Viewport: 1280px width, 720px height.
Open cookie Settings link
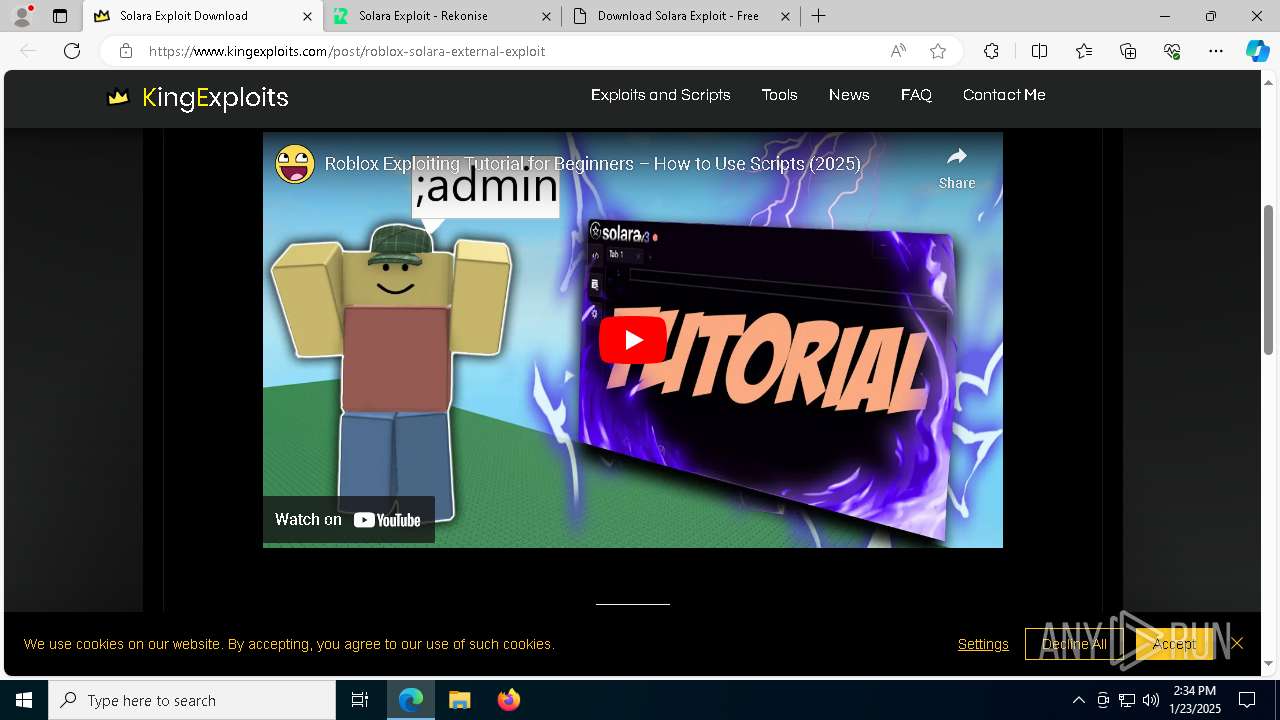(983, 644)
